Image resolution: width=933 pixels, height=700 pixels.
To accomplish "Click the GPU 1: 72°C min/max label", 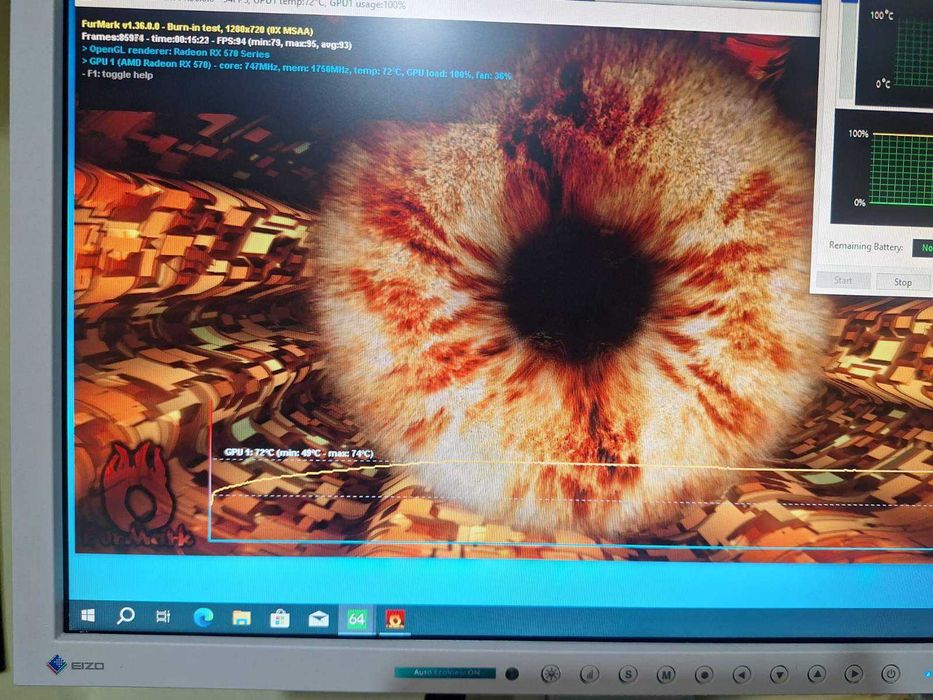I will pos(299,454).
